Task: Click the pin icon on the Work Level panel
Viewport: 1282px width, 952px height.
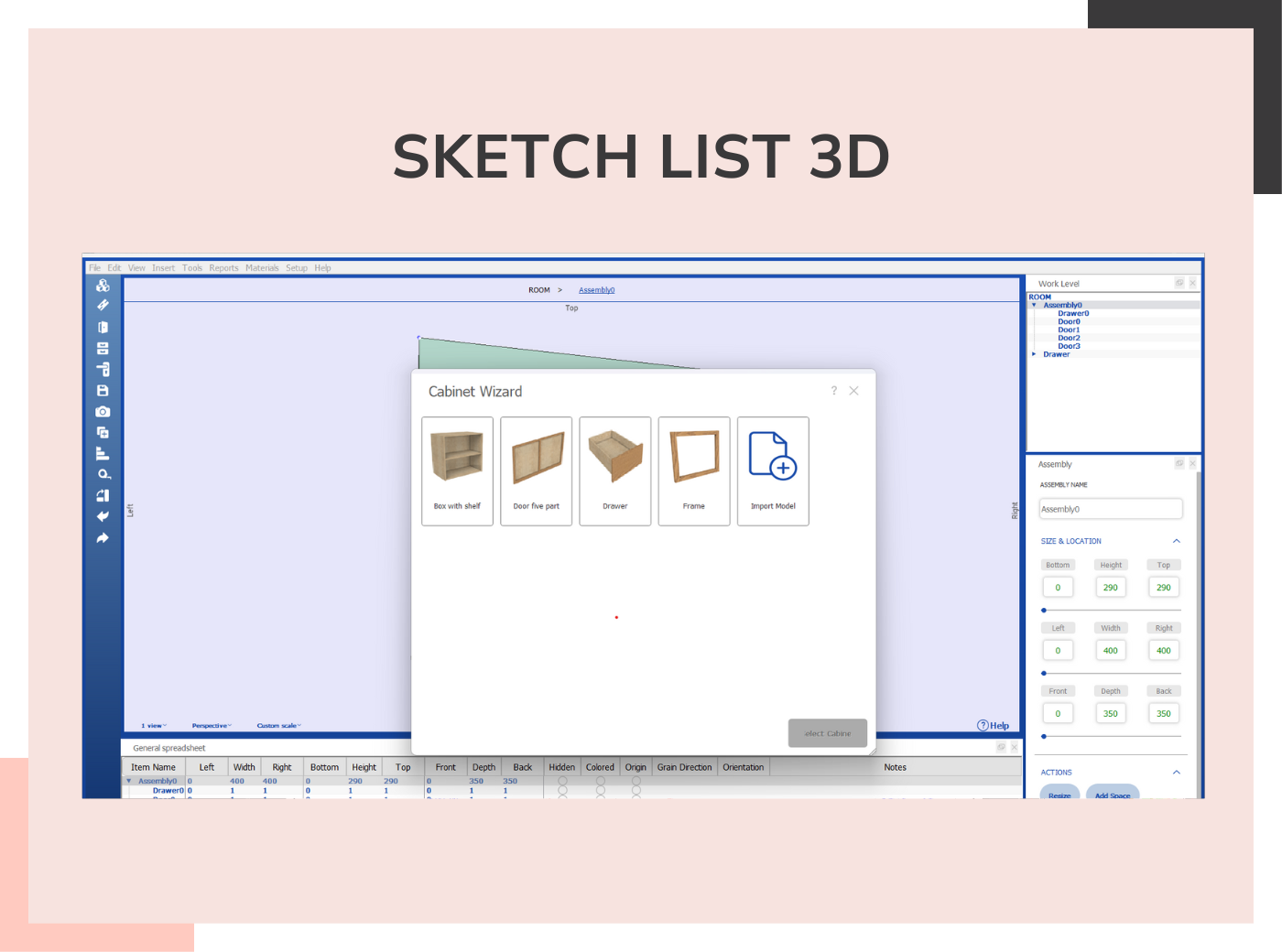Action: [1180, 283]
